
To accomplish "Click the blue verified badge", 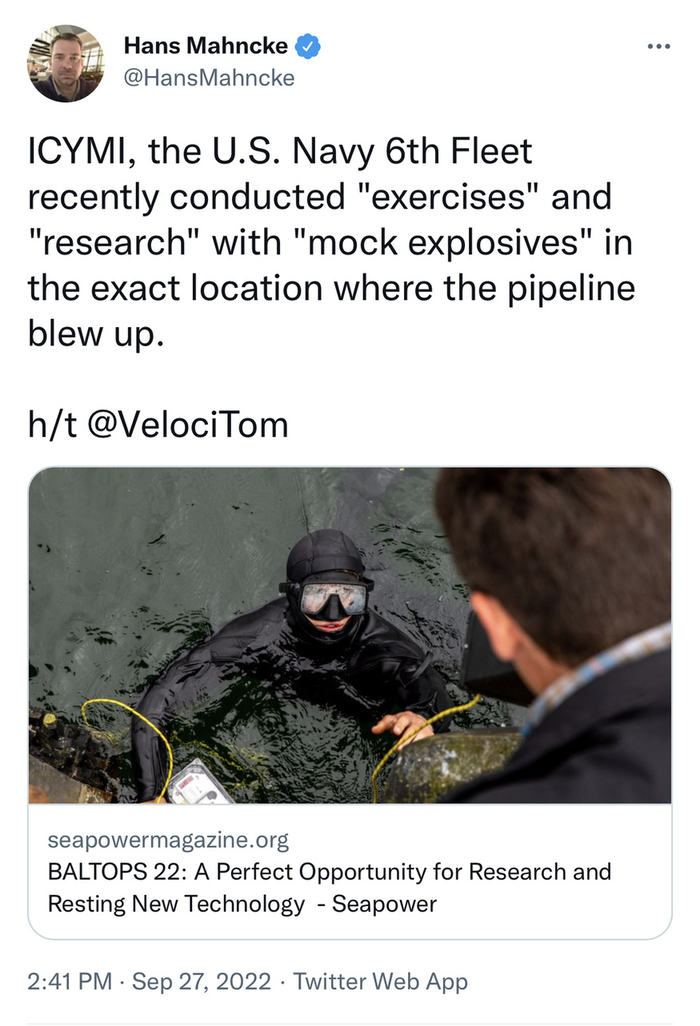I will coord(310,46).
